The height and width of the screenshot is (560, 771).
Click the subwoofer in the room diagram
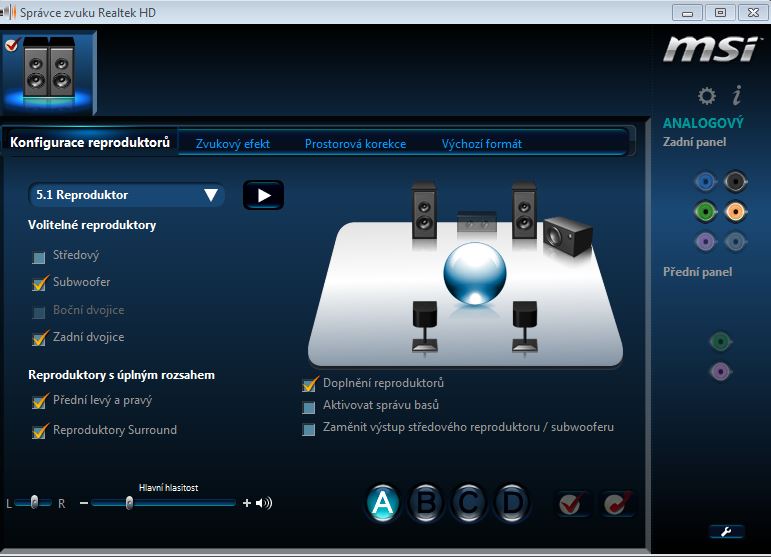567,236
